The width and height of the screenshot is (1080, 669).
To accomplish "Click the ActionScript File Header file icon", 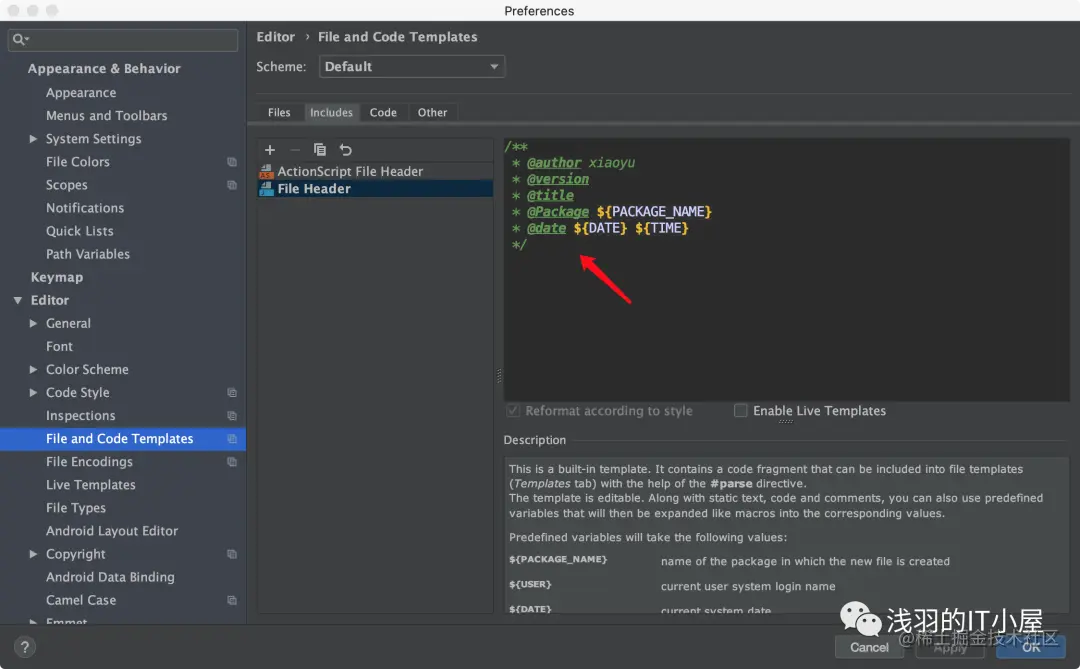I will click(x=267, y=172).
